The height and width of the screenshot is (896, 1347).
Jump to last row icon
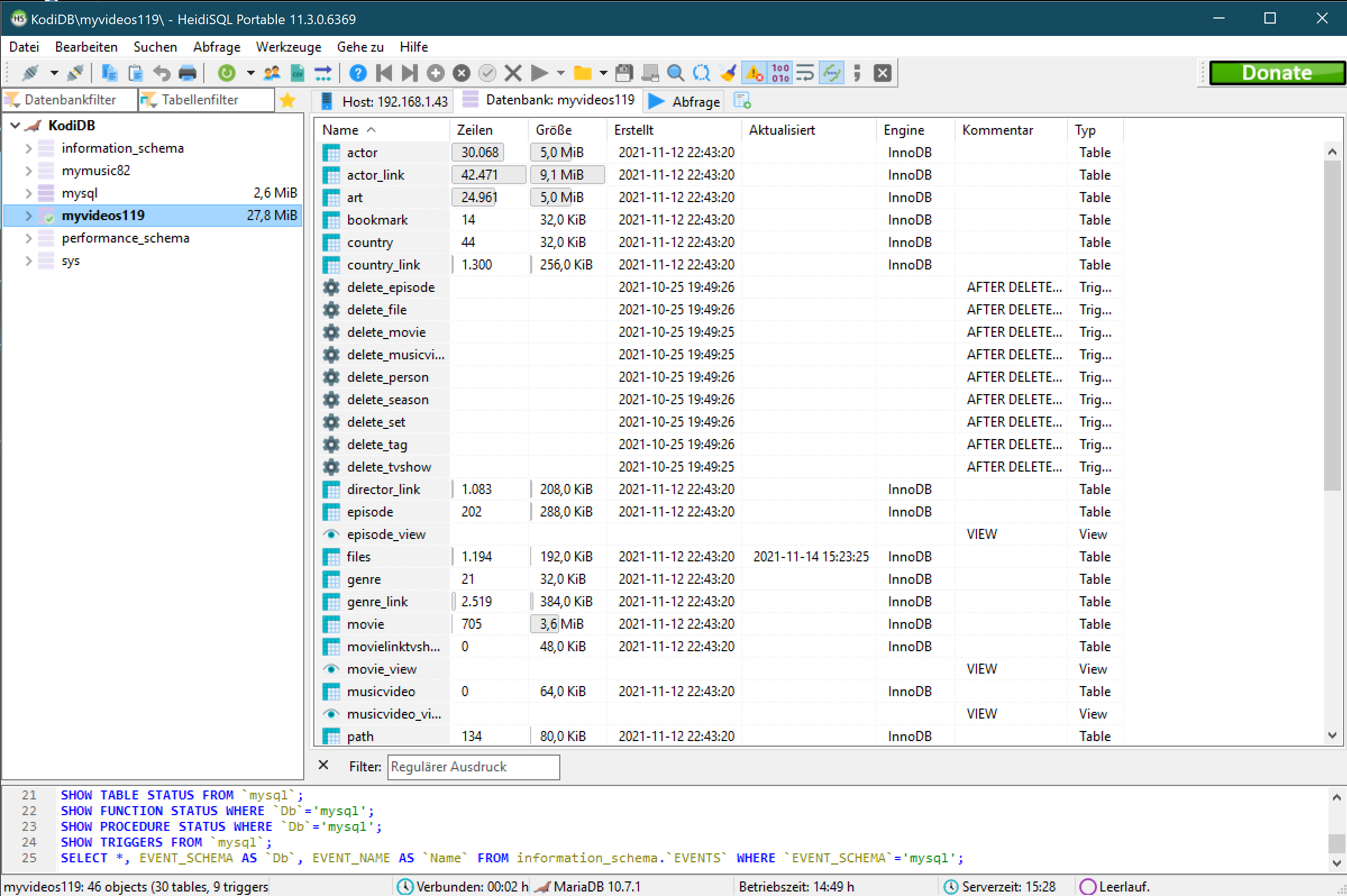[409, 73]
